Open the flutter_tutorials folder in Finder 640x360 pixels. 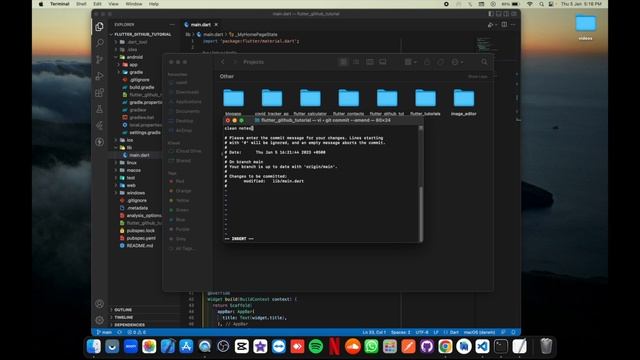(425, 102)
